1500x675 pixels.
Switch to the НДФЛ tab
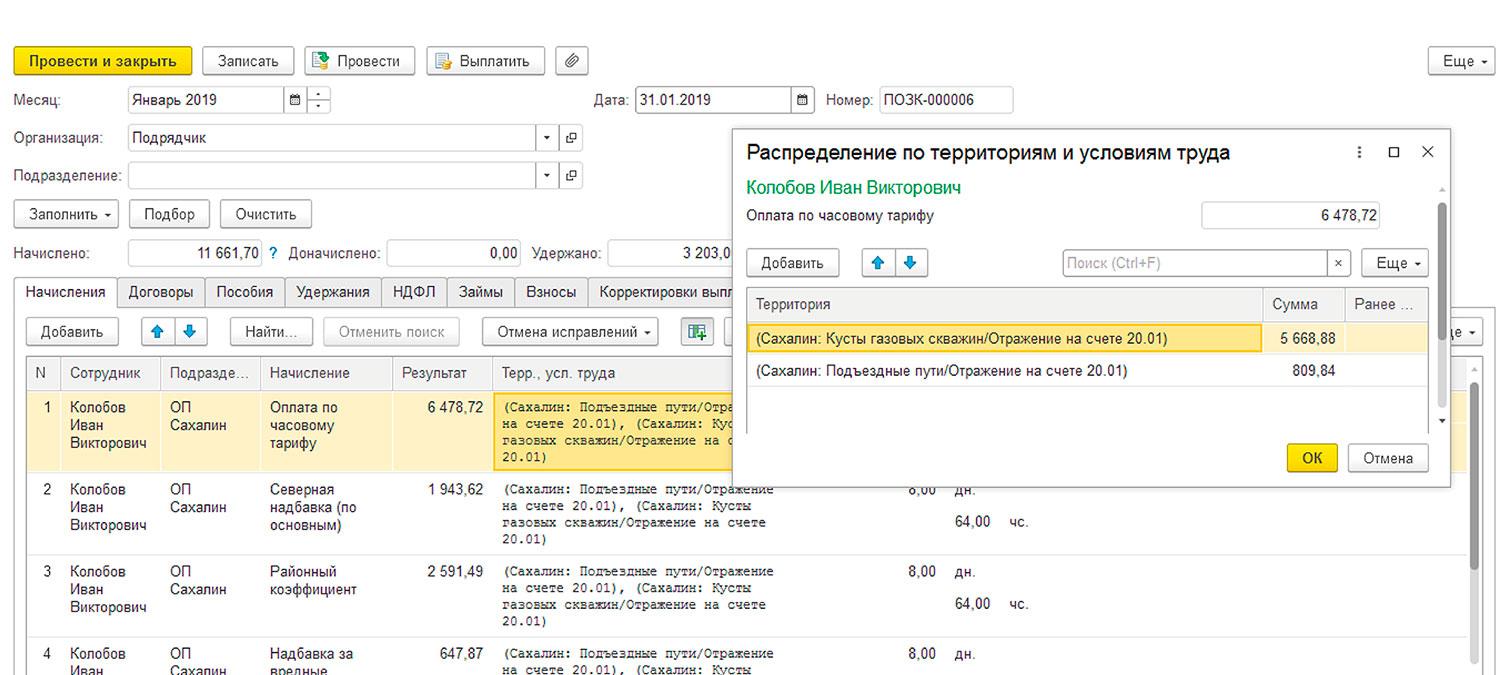point(414,292)
